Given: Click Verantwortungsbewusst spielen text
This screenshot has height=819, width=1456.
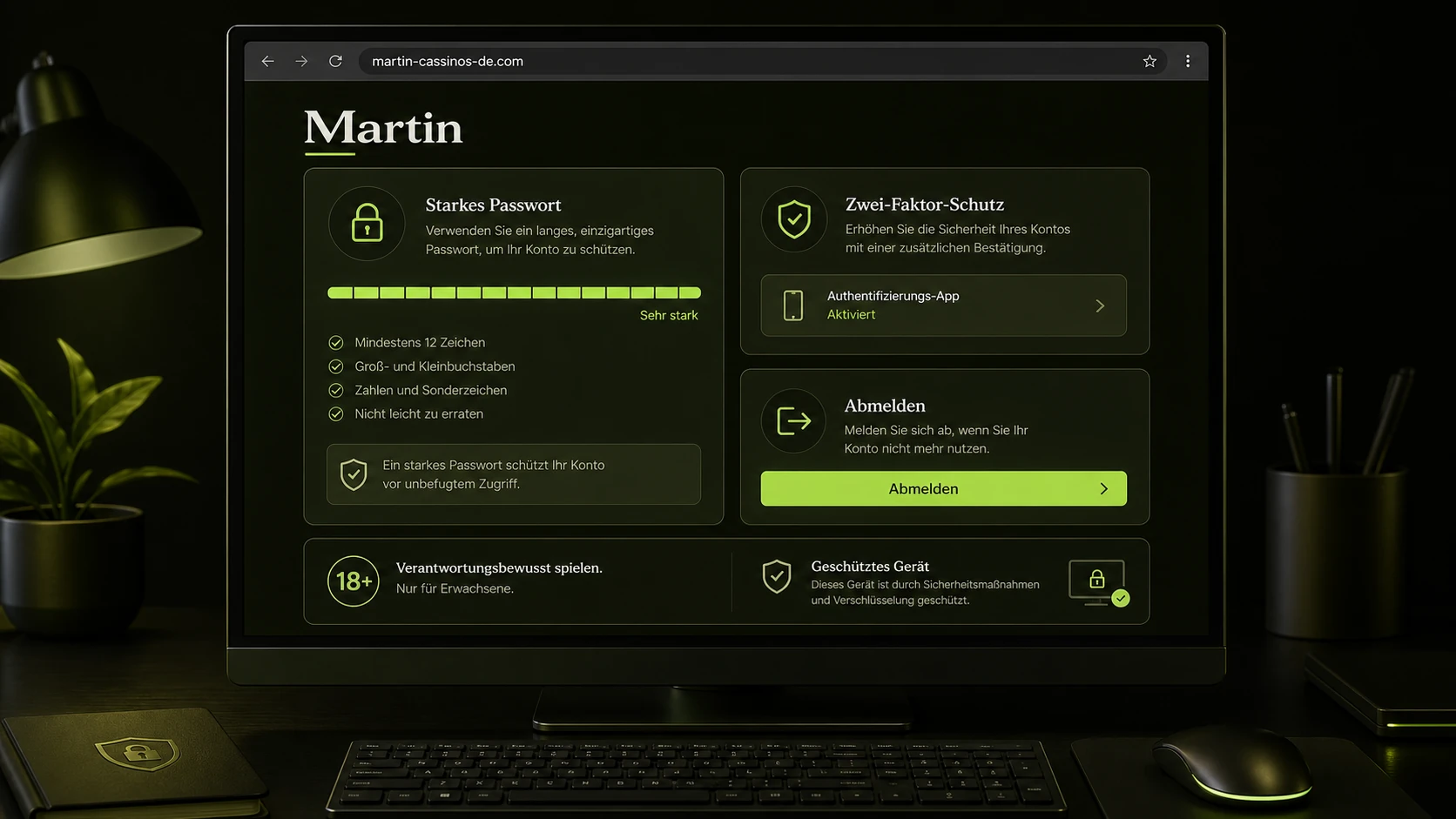Looking at the screenshot, I should coord(499,567).
